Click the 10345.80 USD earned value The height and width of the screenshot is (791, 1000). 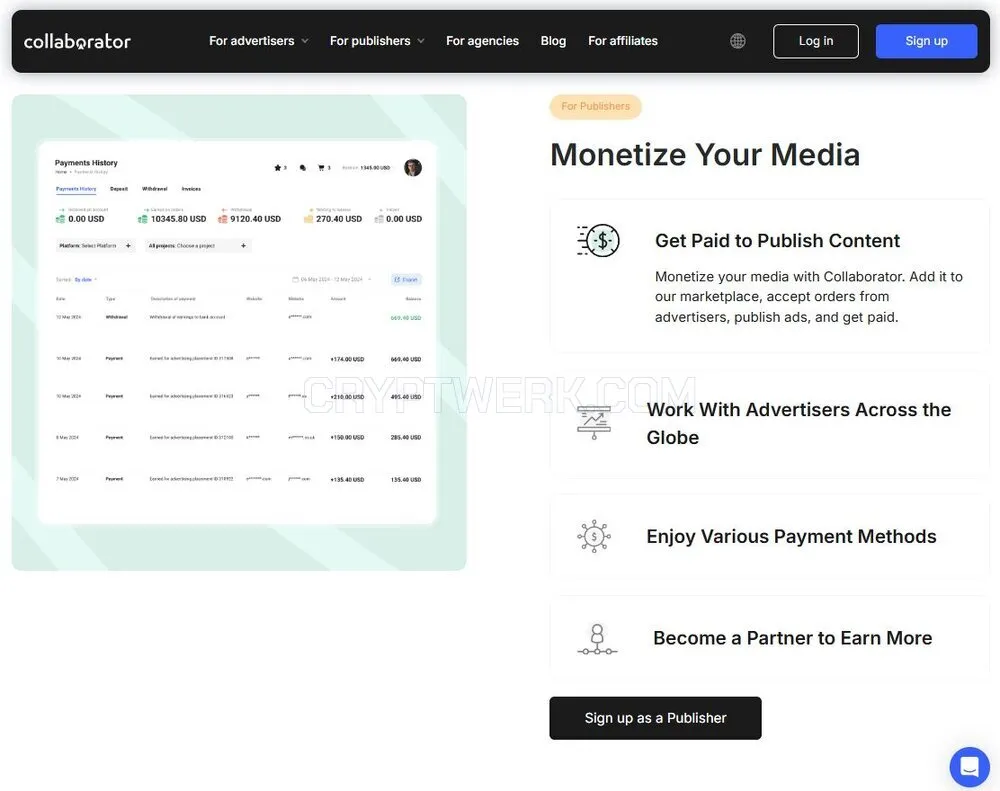(x=179, y=219)
